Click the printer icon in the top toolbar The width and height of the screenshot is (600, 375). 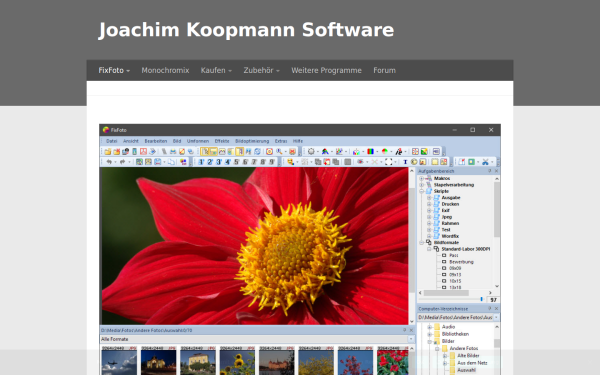coord(173,152)
